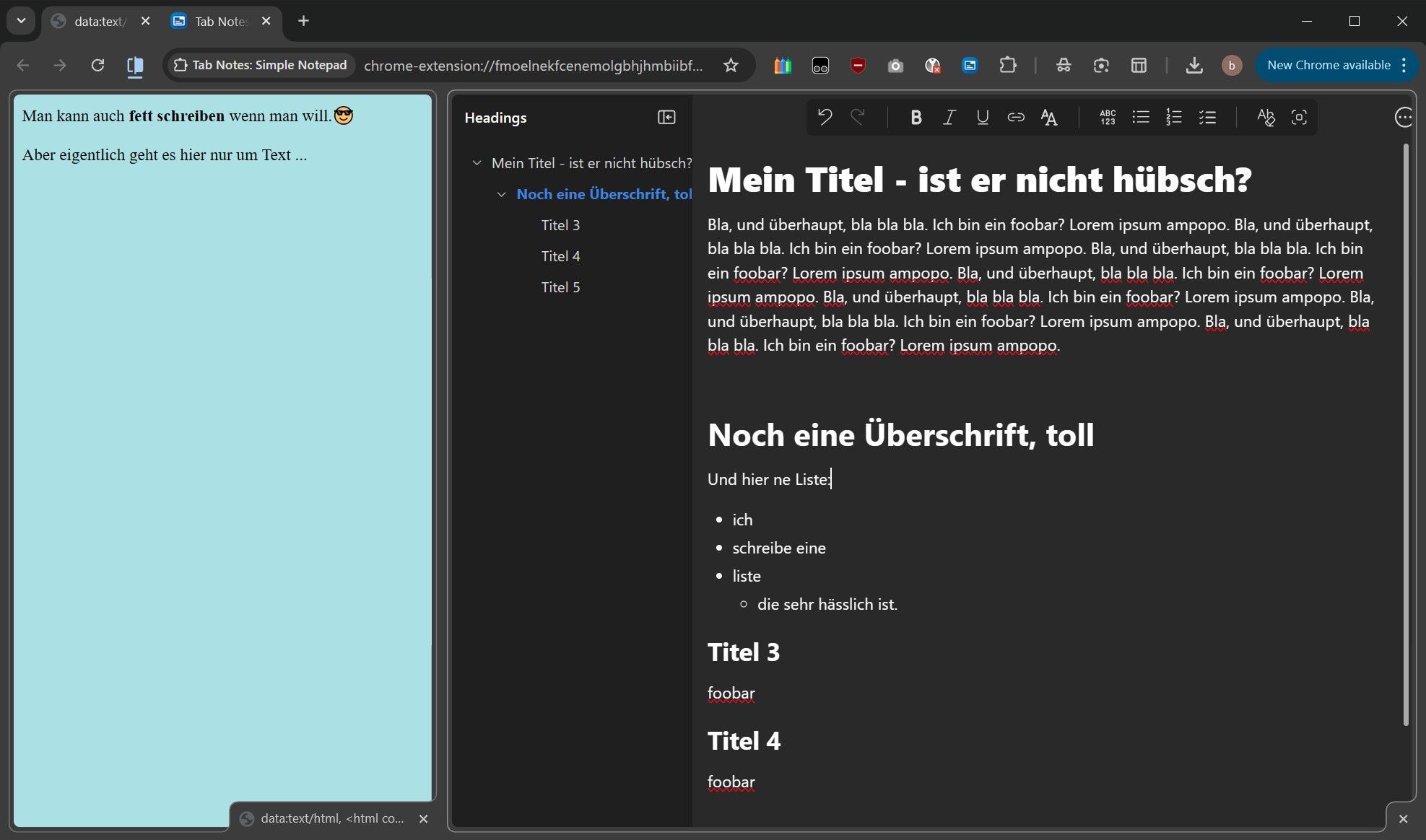Collapse 'Noch eine Überschrift' tree node
Screen dimensions: 1426x840
pyautogui.click(x=501, y=194)
